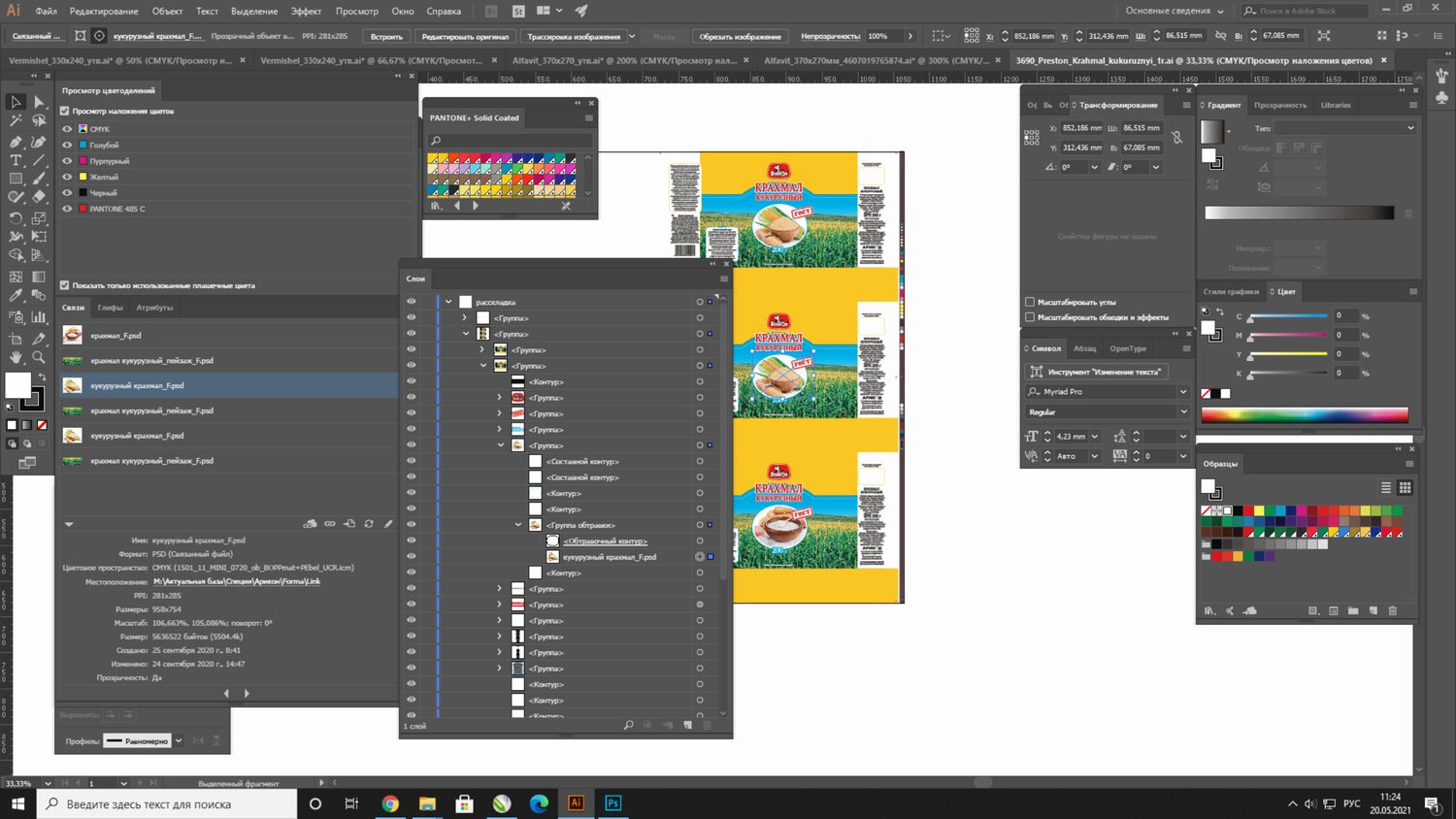Click the 'Трассировка изображения' button
Image resolution: width=1456 pixels, height=819 pixels.
coord(573,36)
